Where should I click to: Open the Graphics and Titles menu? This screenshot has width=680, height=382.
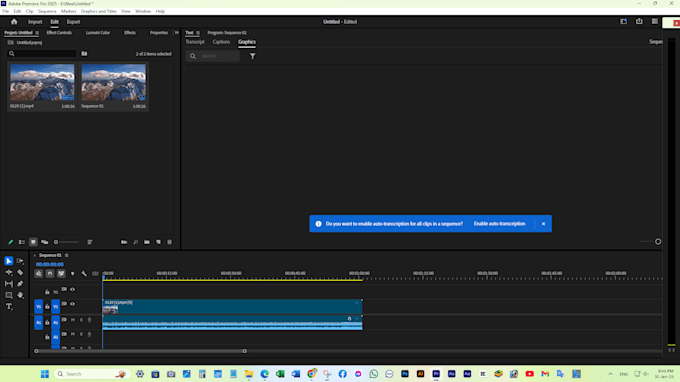point(98,11)
